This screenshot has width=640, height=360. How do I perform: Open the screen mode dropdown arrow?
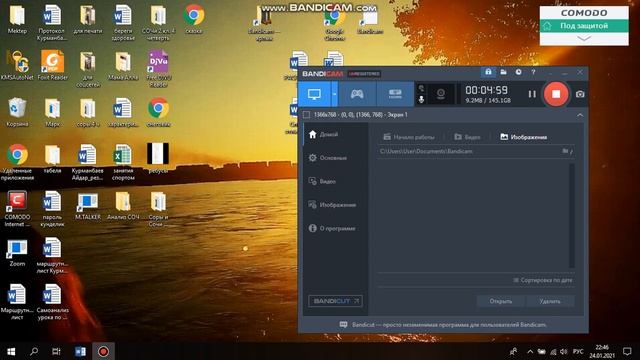point(334,94)
